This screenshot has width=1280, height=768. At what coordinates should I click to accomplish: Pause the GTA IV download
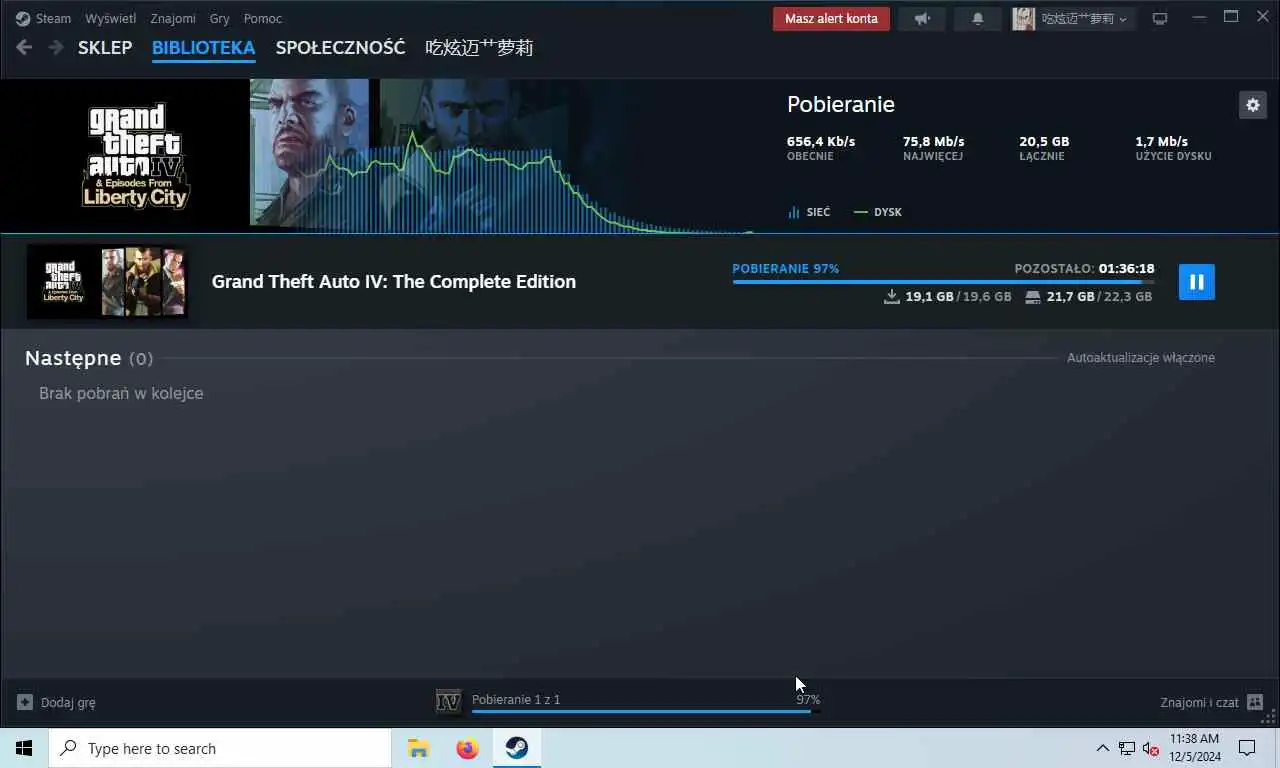pyautogui.click(x=1197, y=282)
